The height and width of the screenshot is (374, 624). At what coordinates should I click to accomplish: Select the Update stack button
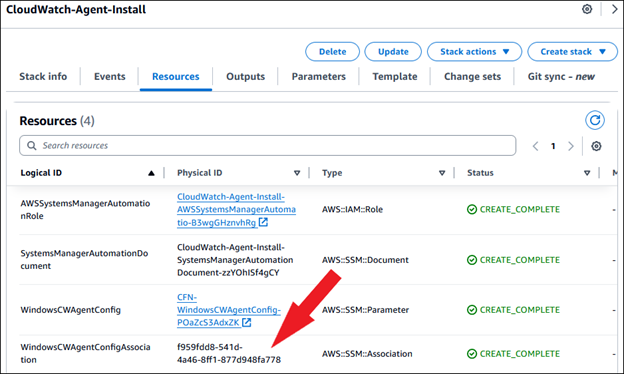click(x=393, y=52)
